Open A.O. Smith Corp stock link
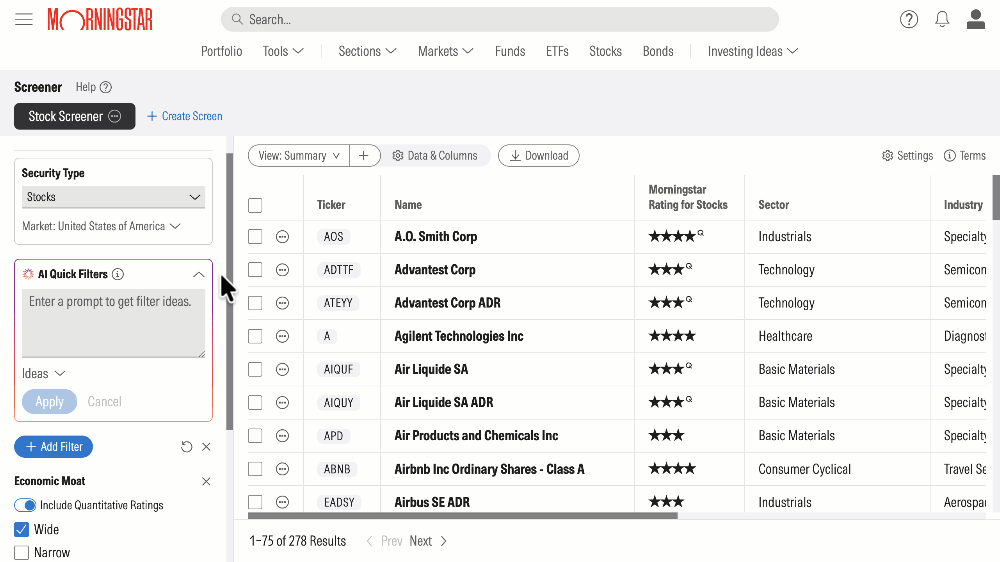 click(x=436, y=237)
